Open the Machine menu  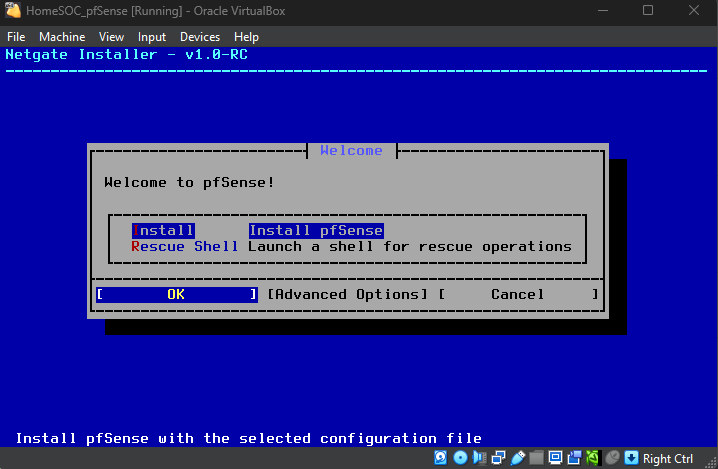62,37
